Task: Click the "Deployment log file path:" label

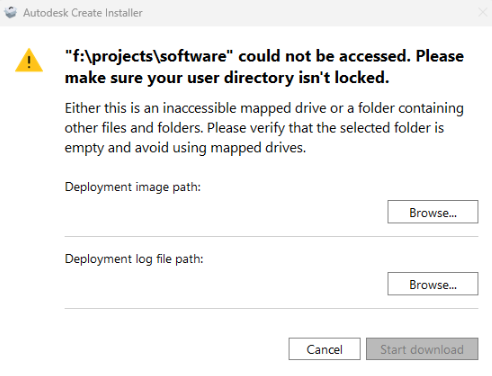Action: pos(134,259)
